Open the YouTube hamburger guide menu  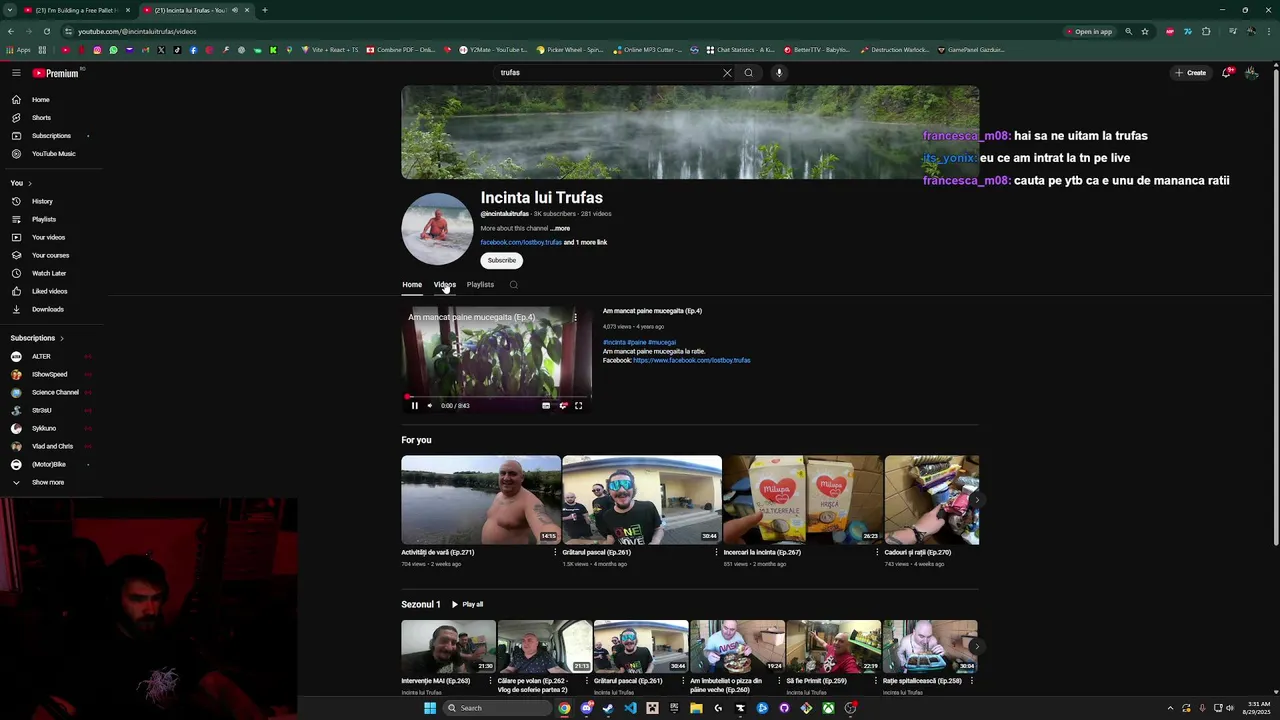pos(16,73)
